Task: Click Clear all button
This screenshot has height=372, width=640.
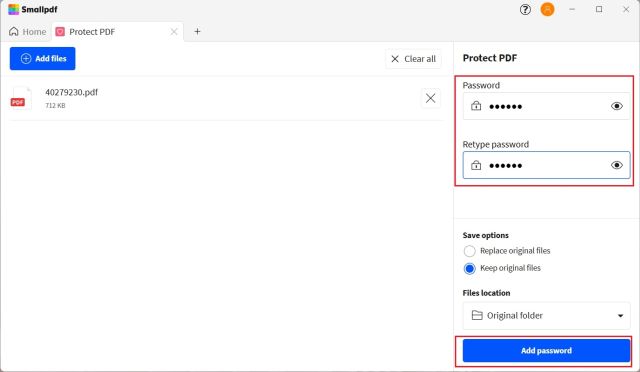Action: [413, 59]
